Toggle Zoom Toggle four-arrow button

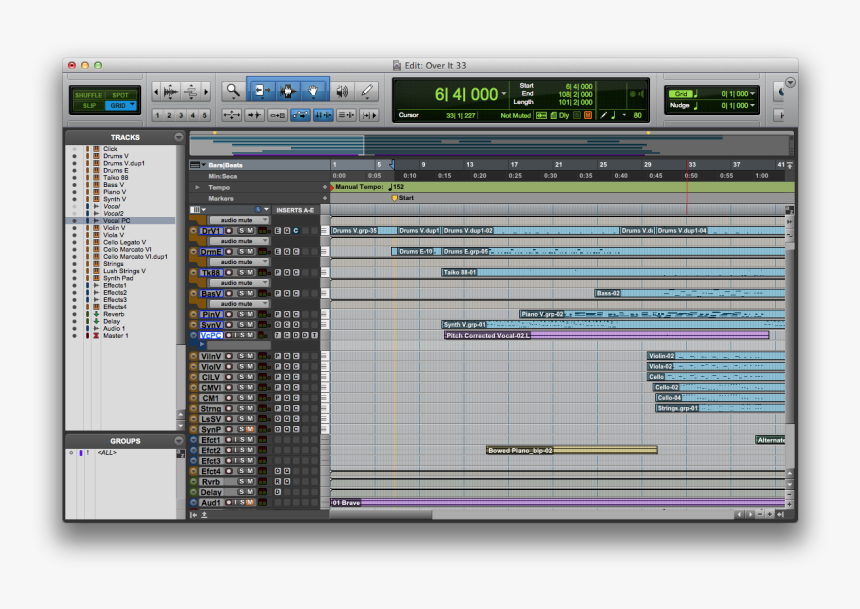click(231, 115)
